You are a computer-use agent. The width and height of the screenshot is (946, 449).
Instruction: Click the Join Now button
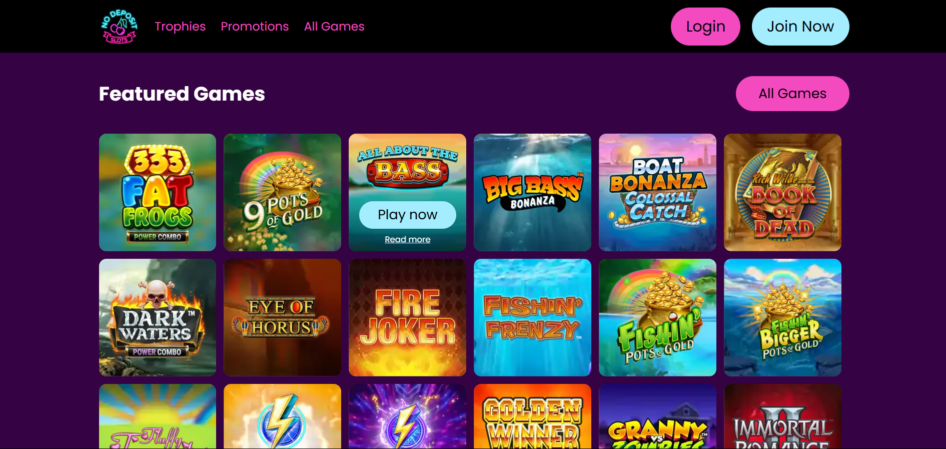[x=800, y=27]
